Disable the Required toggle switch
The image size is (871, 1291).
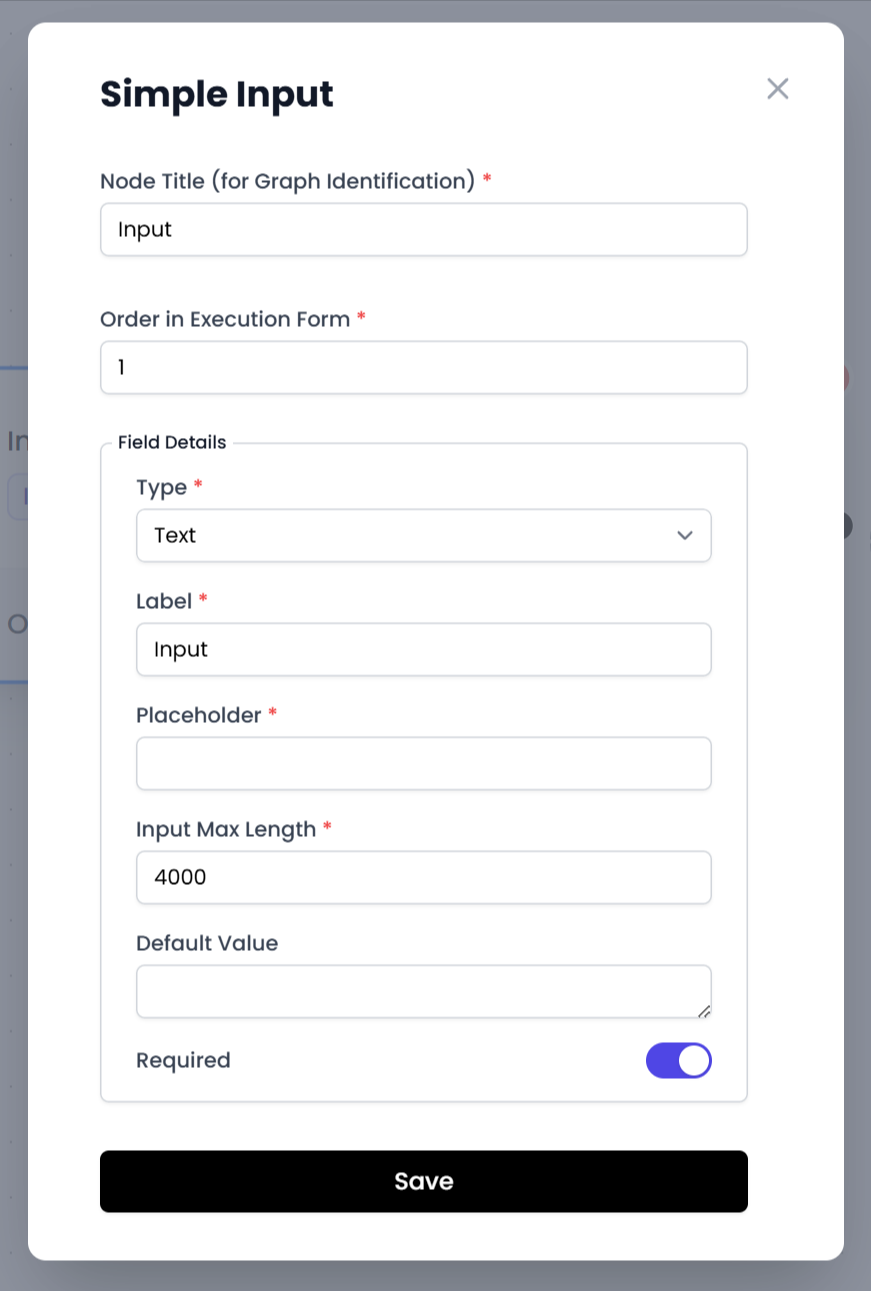(678, 1061)
